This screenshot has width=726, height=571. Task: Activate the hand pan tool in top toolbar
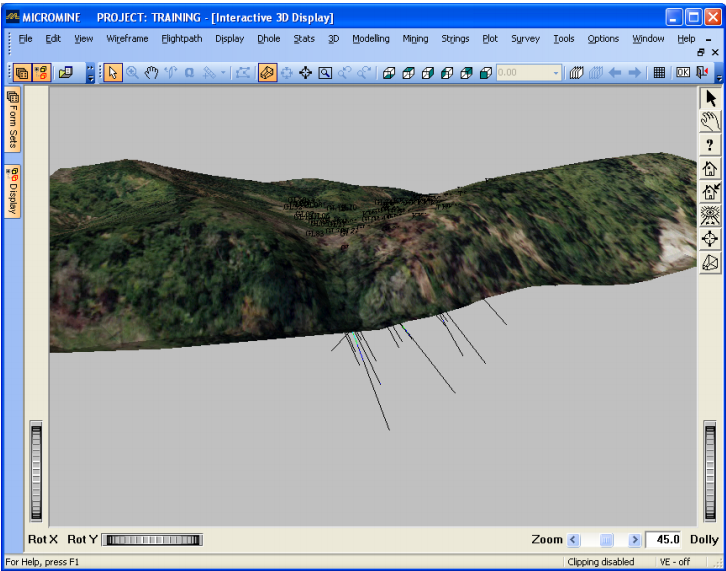coord(151,73)
